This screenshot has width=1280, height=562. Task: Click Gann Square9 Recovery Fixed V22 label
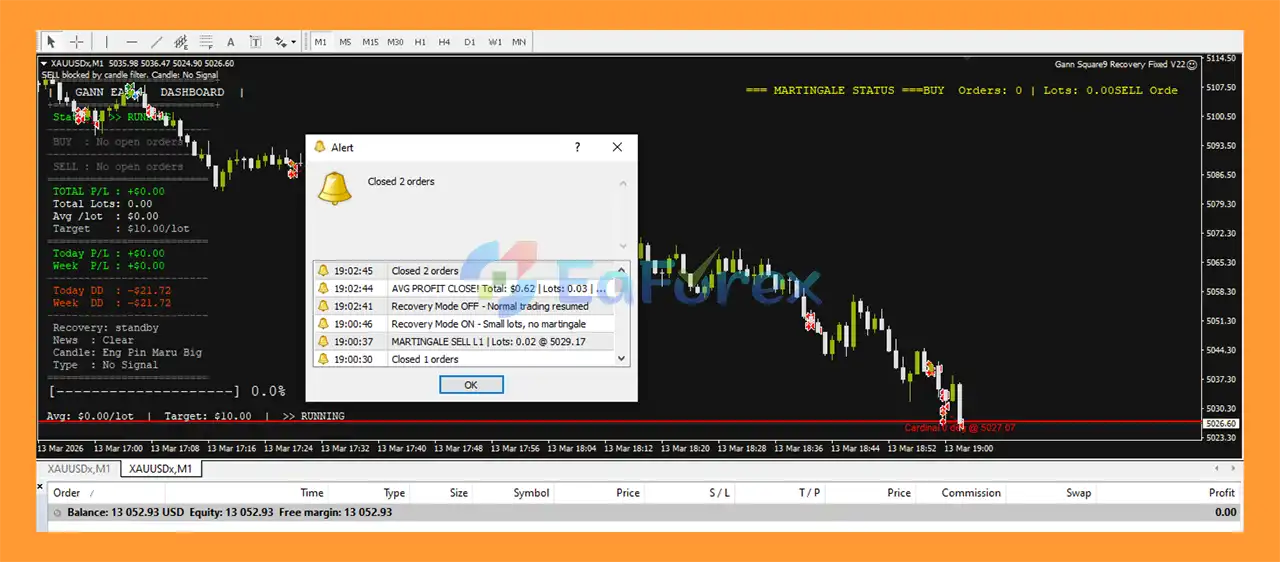coord(1118,64)
